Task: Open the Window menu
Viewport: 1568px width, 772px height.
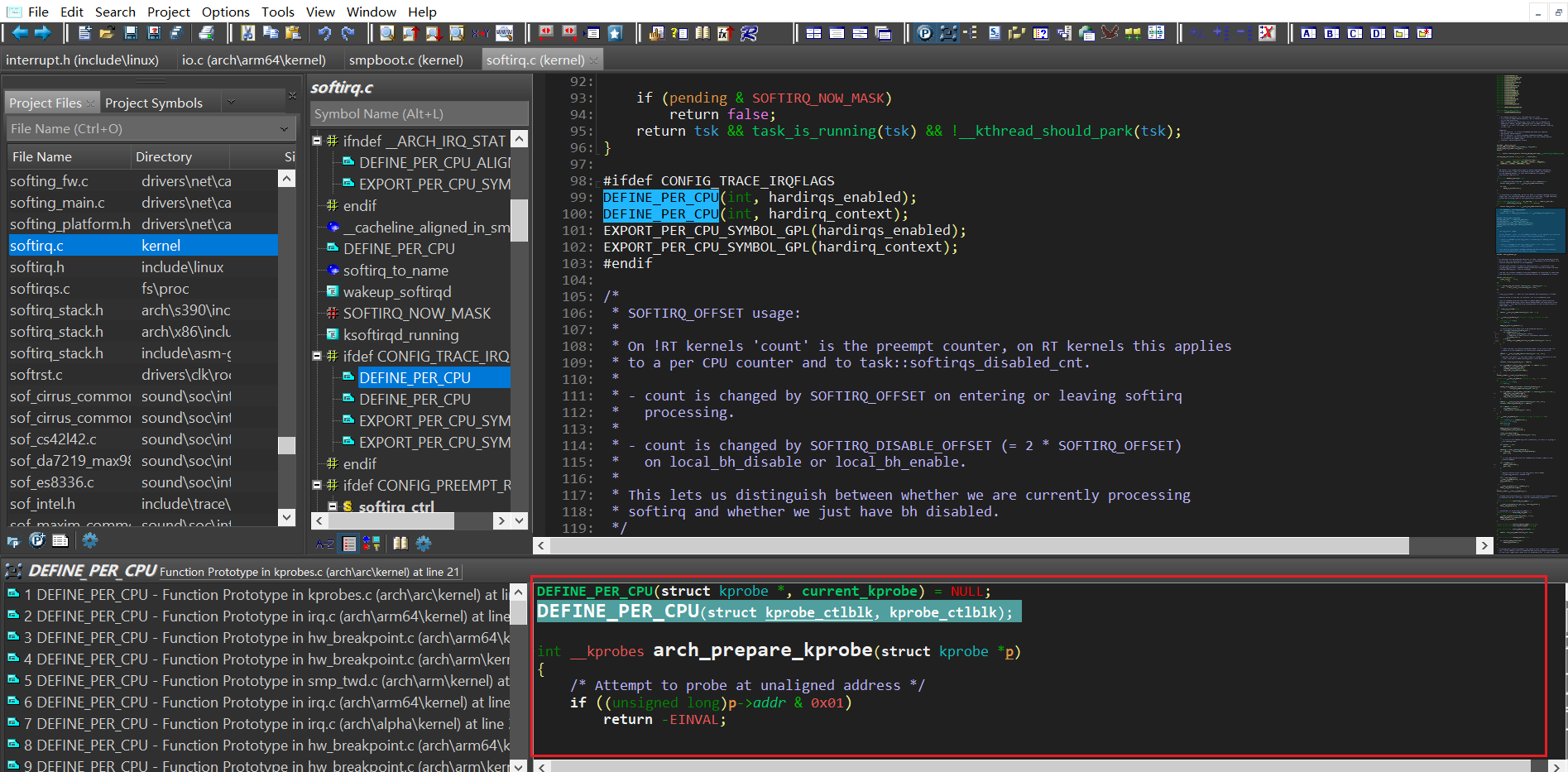Action: [x=372, y=12]
